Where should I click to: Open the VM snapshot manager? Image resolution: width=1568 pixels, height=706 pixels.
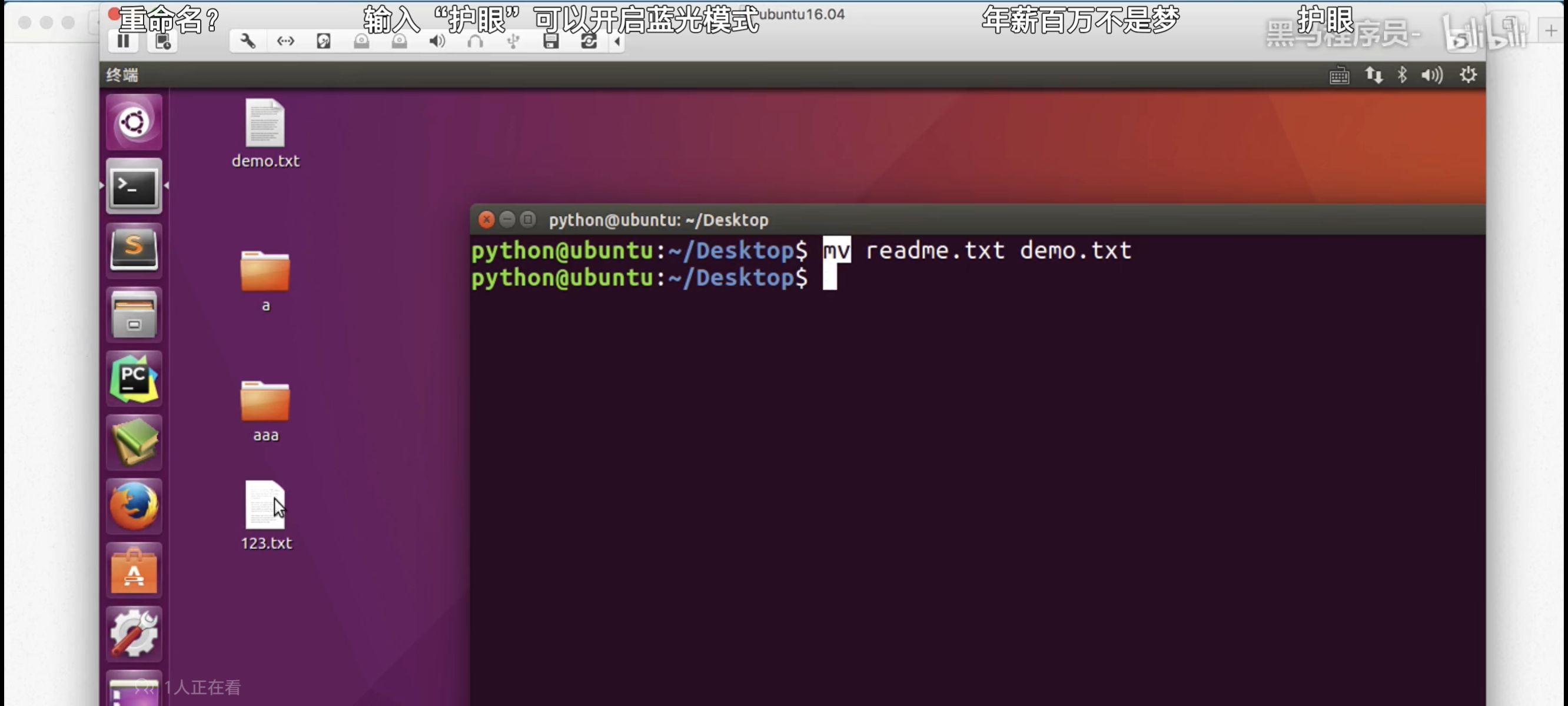(162, 41)
